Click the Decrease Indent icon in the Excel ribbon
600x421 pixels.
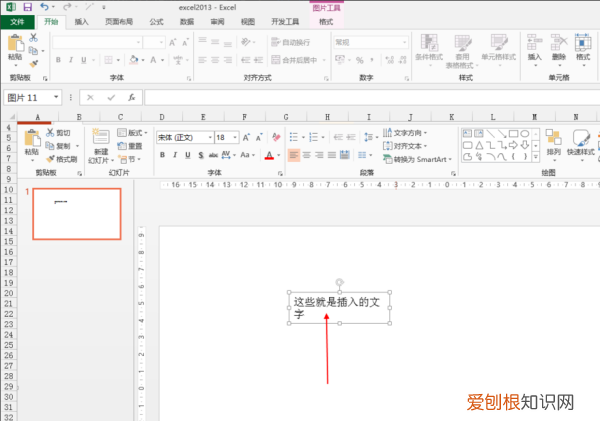(245, 60)
